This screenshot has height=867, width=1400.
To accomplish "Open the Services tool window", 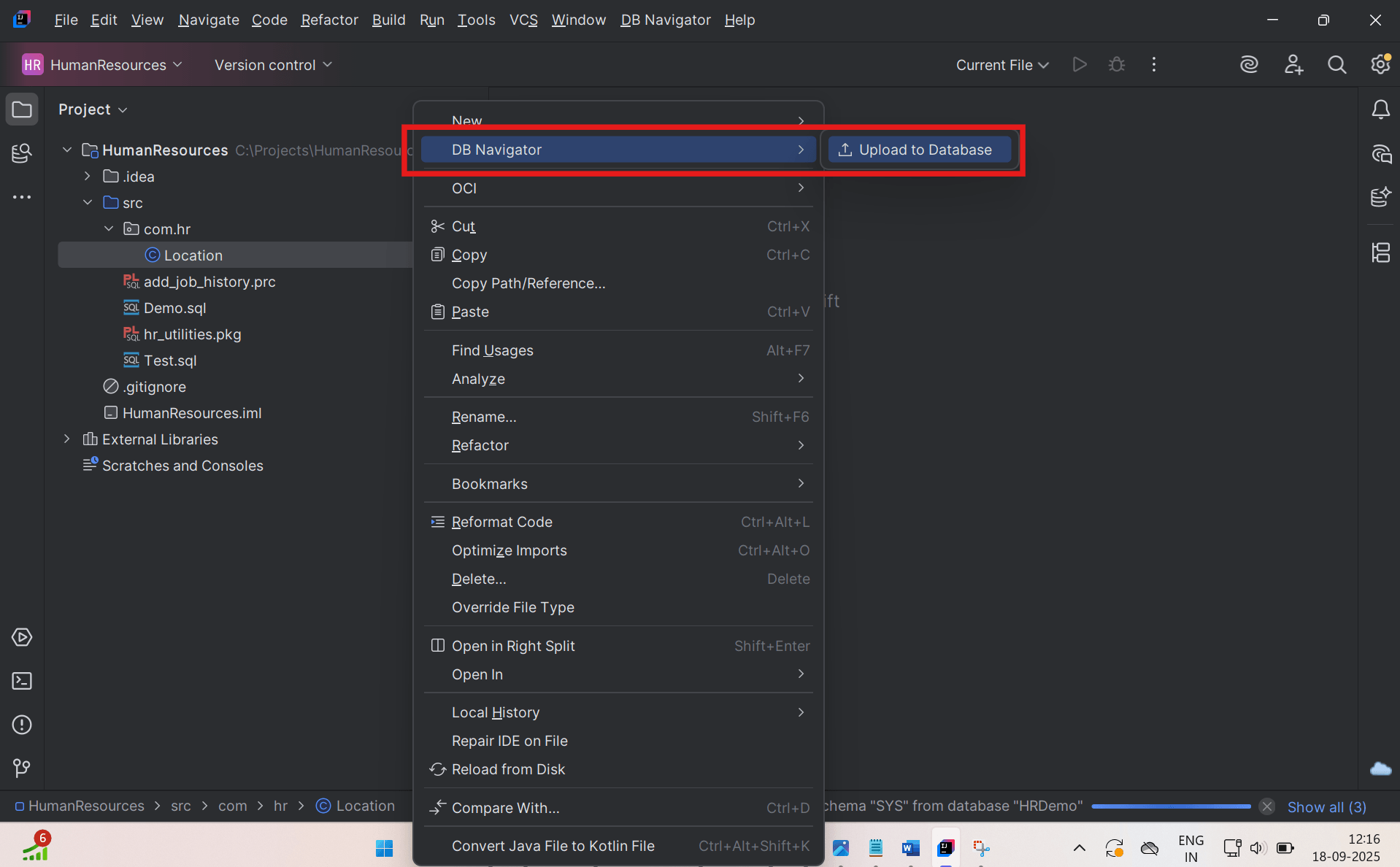I will coord(22,637).
